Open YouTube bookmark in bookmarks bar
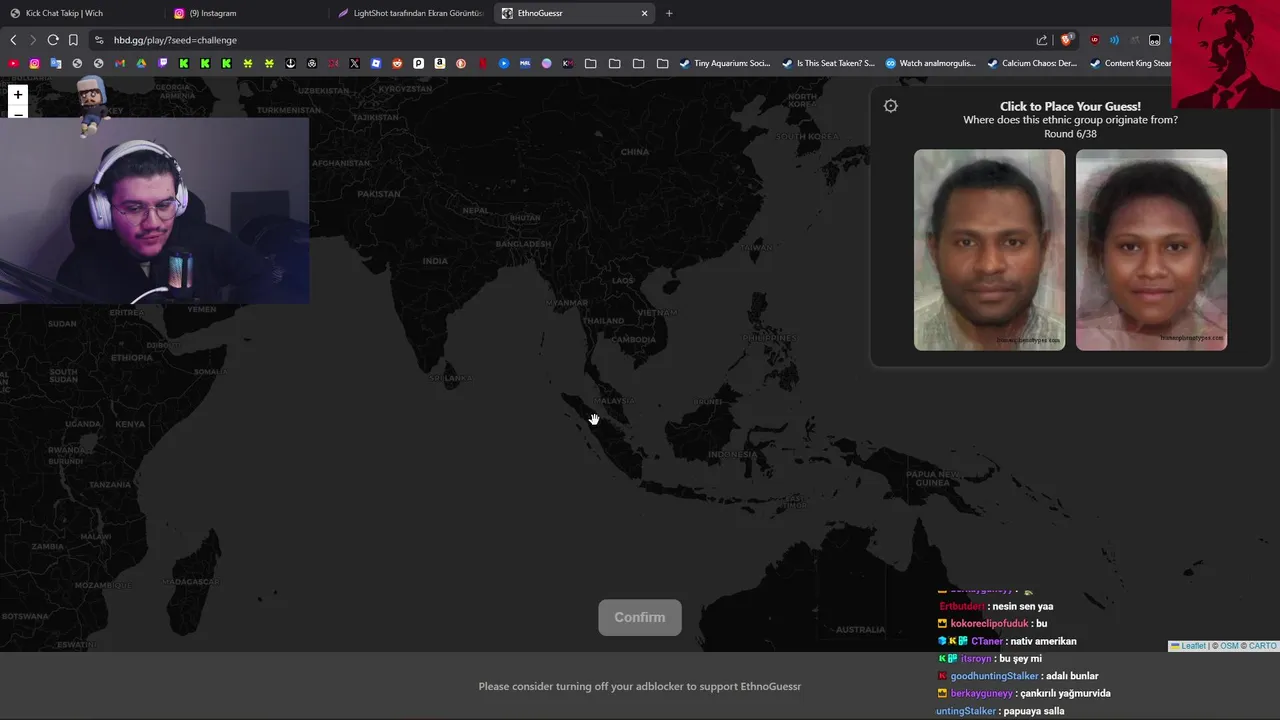 [13, 63]
